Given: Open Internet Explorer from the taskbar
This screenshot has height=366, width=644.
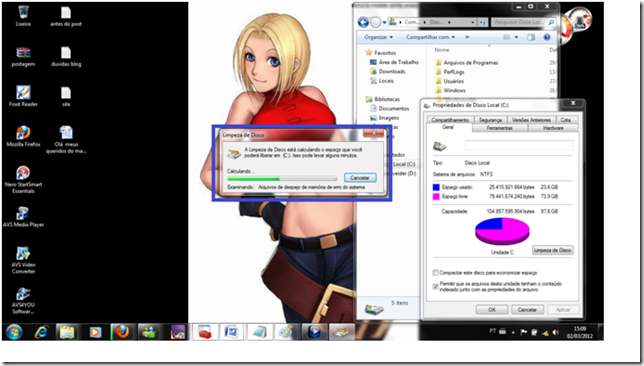Looking at the screenshot, I should [41, 332].
